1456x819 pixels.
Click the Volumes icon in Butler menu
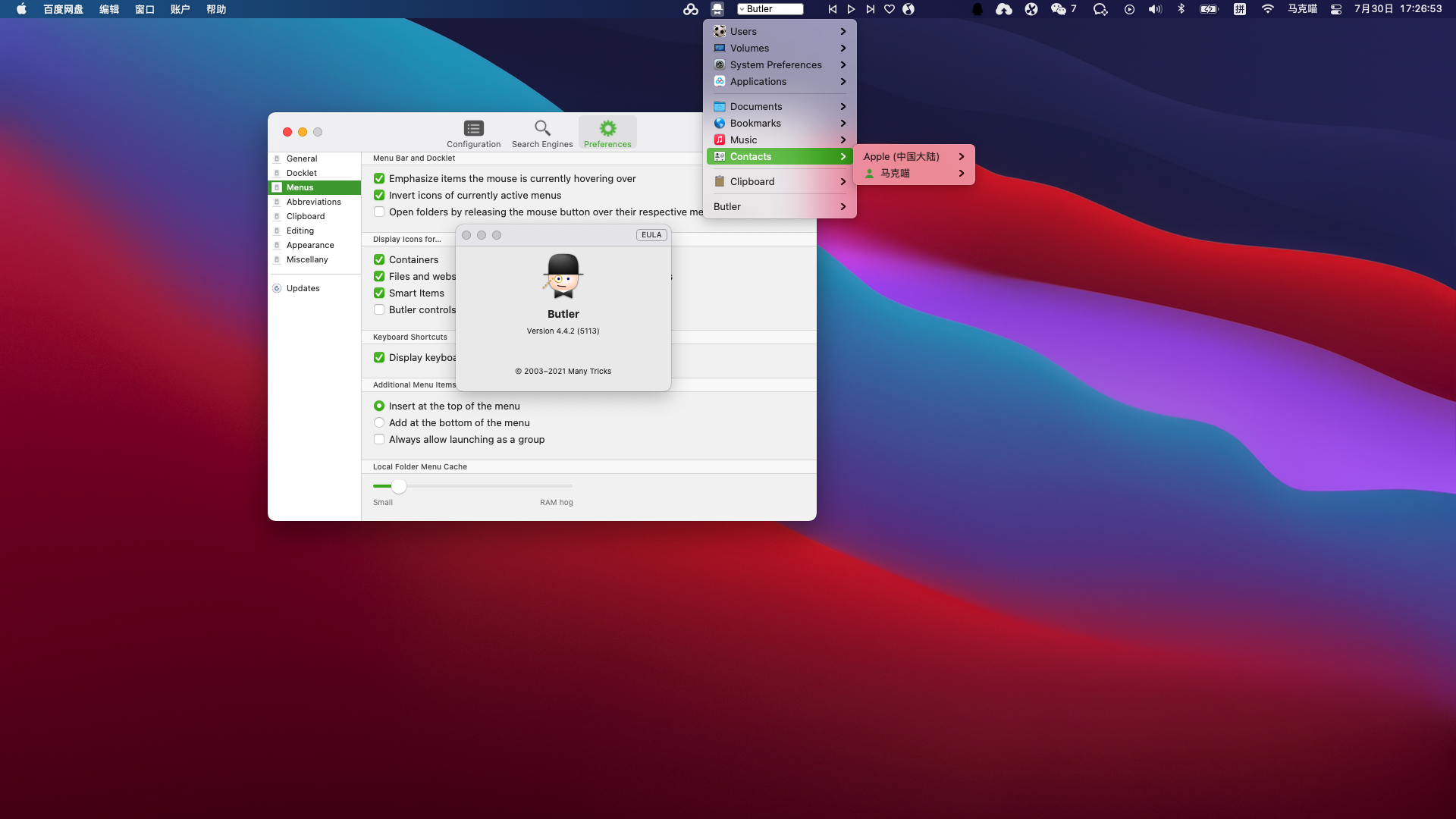(x=720, y=48)
